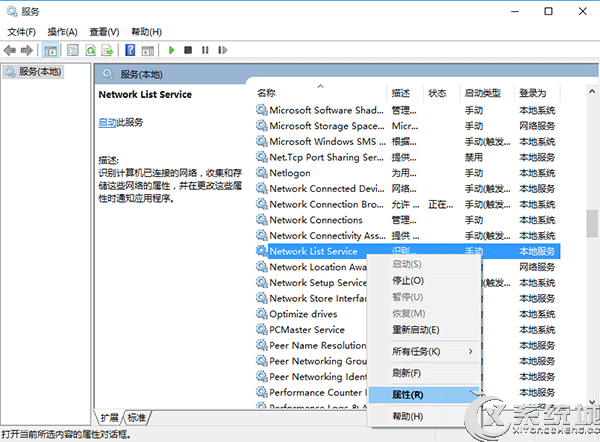Click the properties sheet toolbar icon
This screenshot has width=600, height=442.
click(x=73, y=50)
